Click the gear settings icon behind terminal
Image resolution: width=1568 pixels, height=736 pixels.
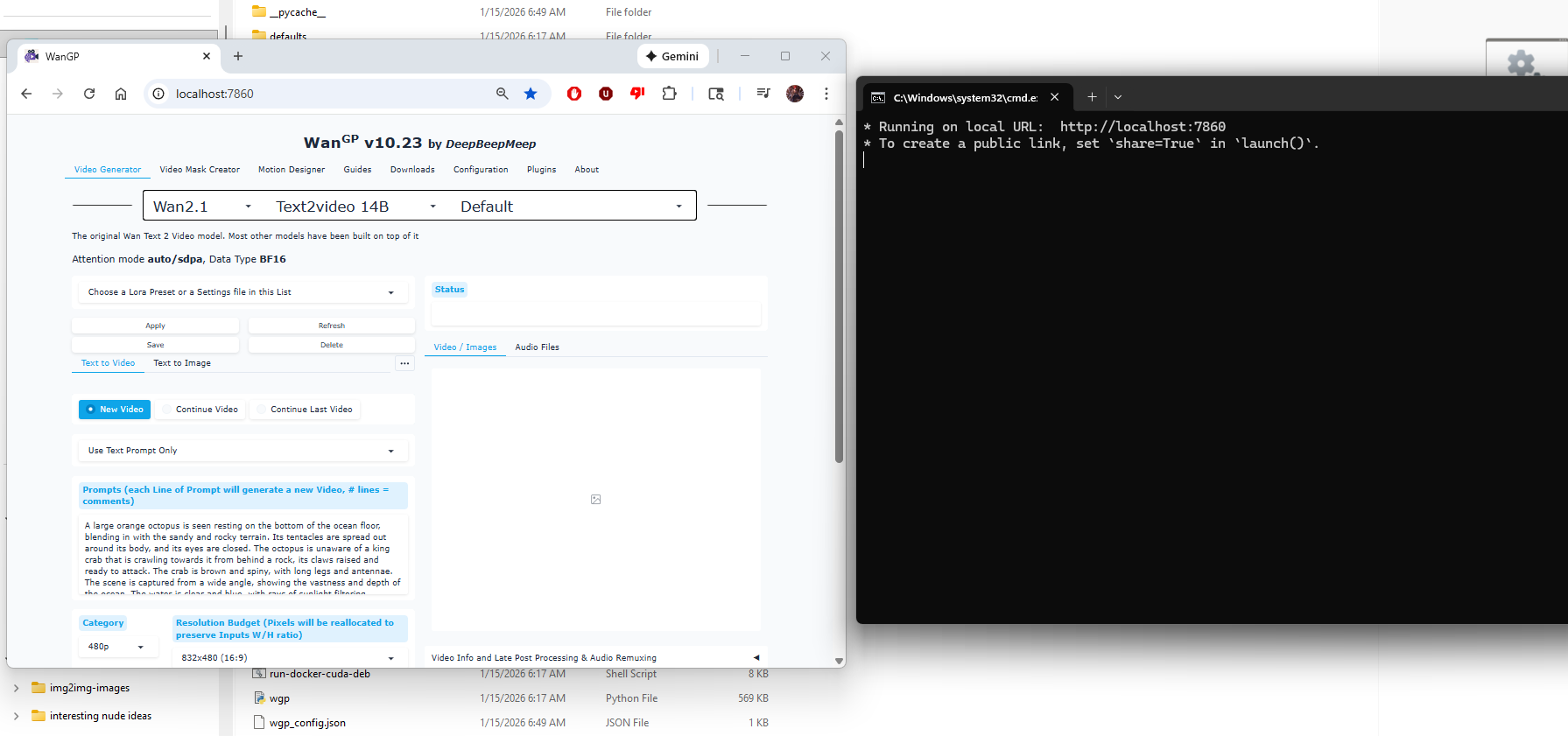tap(1522, 62)
